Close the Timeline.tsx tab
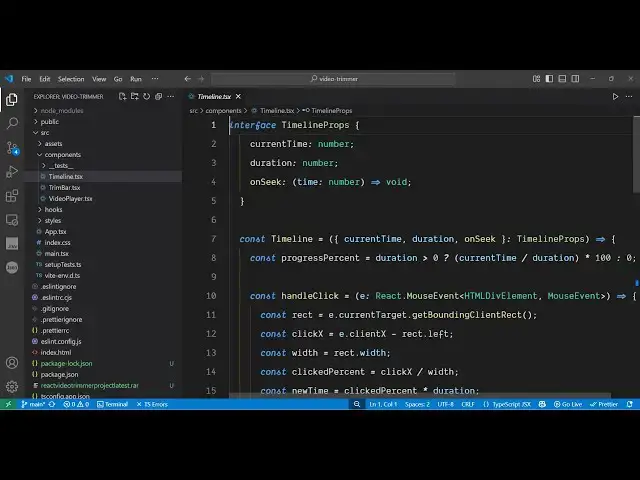Image resolution: width=640 pixels, height=480 pixels. pyautogui.click(x=238, y=96)
